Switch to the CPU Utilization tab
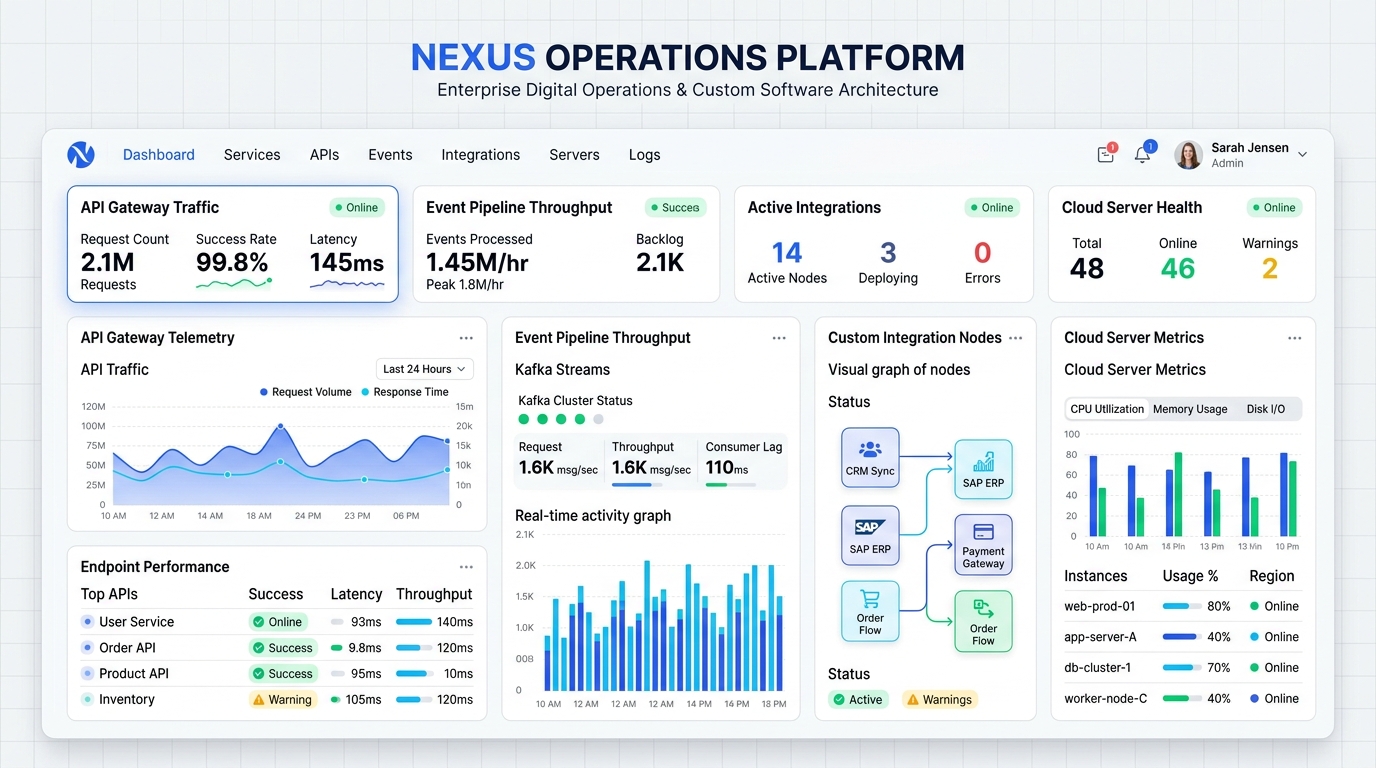Screen dimensions: 1376x768 click(1106, 409)
